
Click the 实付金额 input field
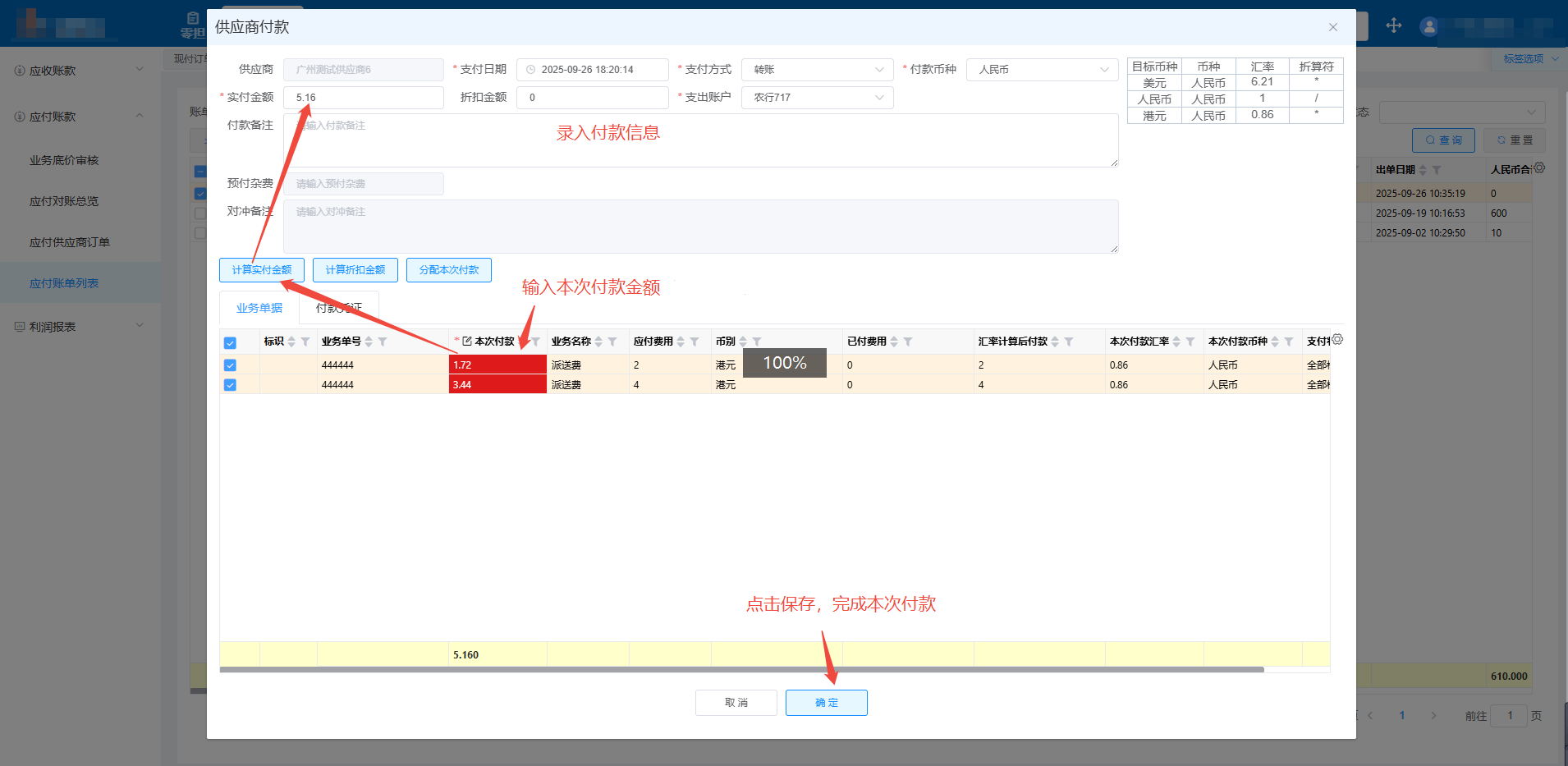click(x=363, y=98)
